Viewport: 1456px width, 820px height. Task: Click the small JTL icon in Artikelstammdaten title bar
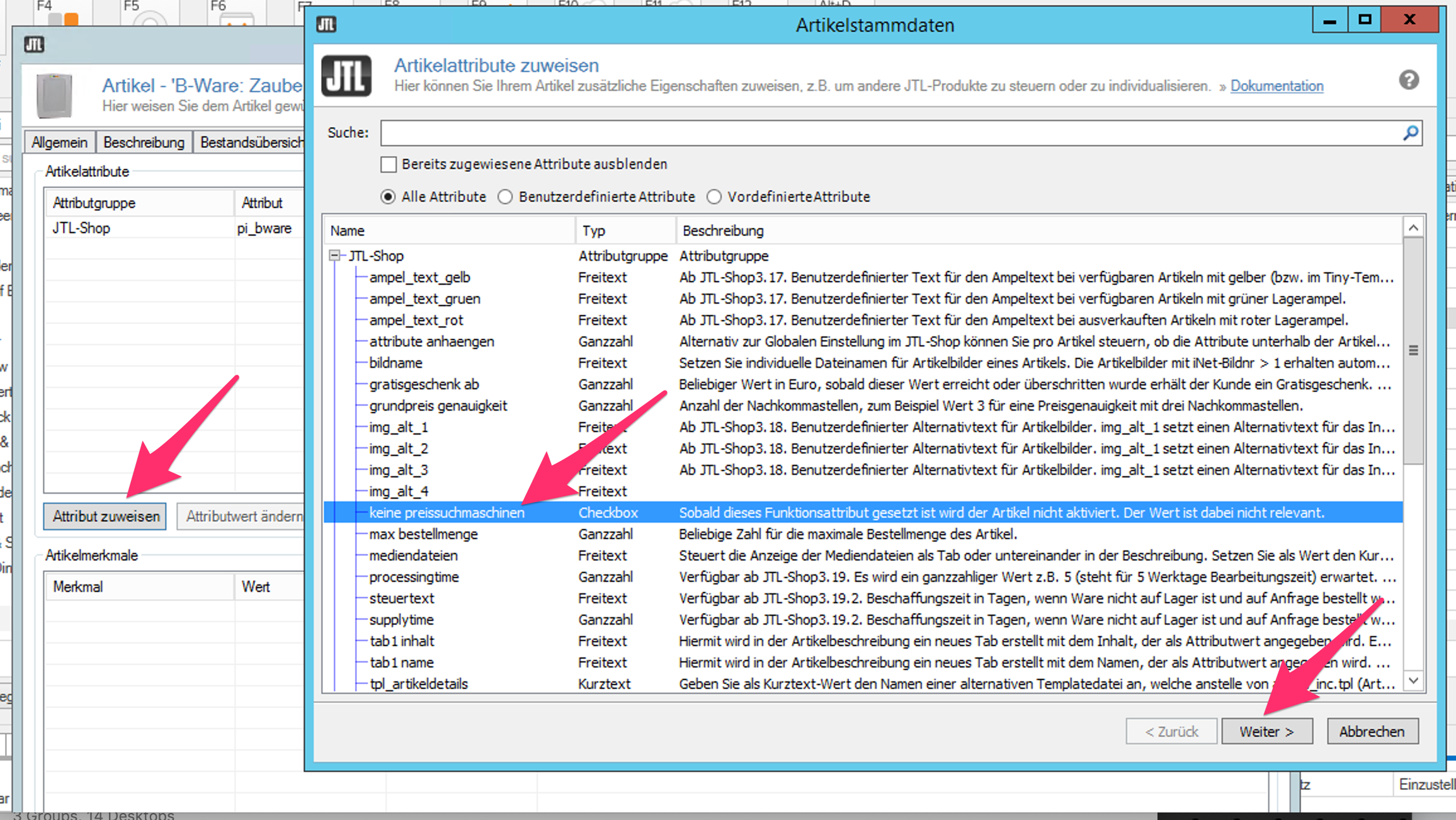click(x=326, y=25)
